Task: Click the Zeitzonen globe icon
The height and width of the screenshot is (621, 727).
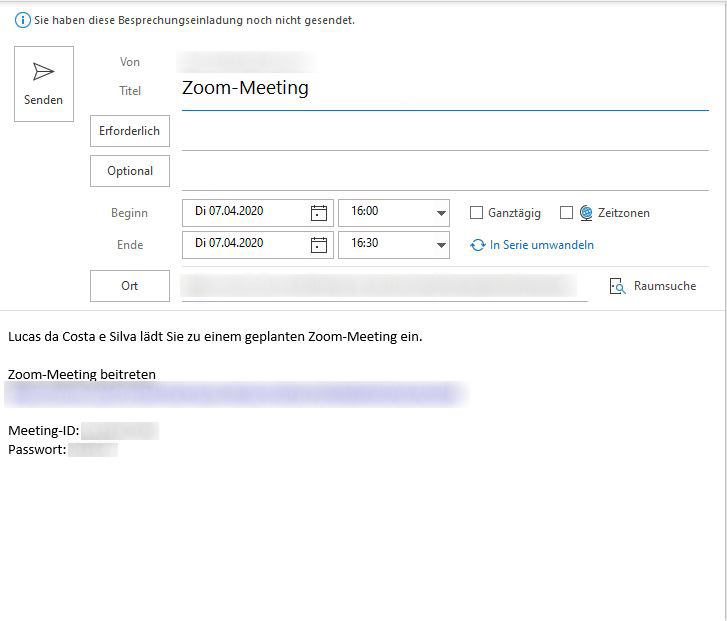Action: click(586, 213)
